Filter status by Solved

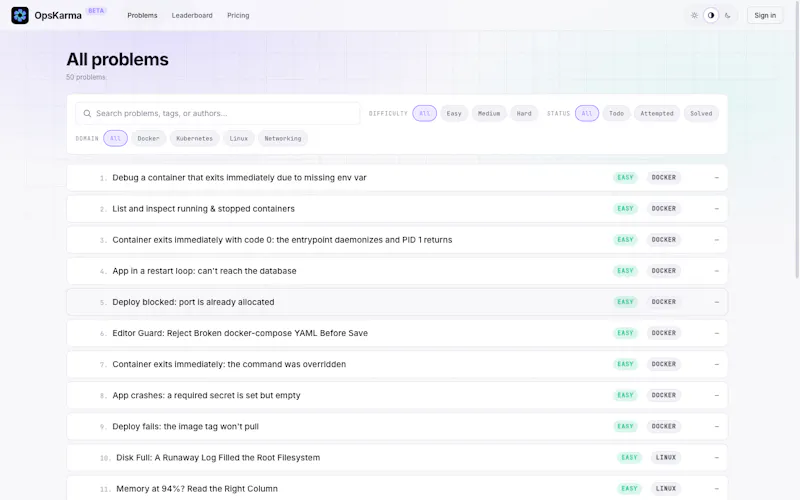[x=701, y=113]
